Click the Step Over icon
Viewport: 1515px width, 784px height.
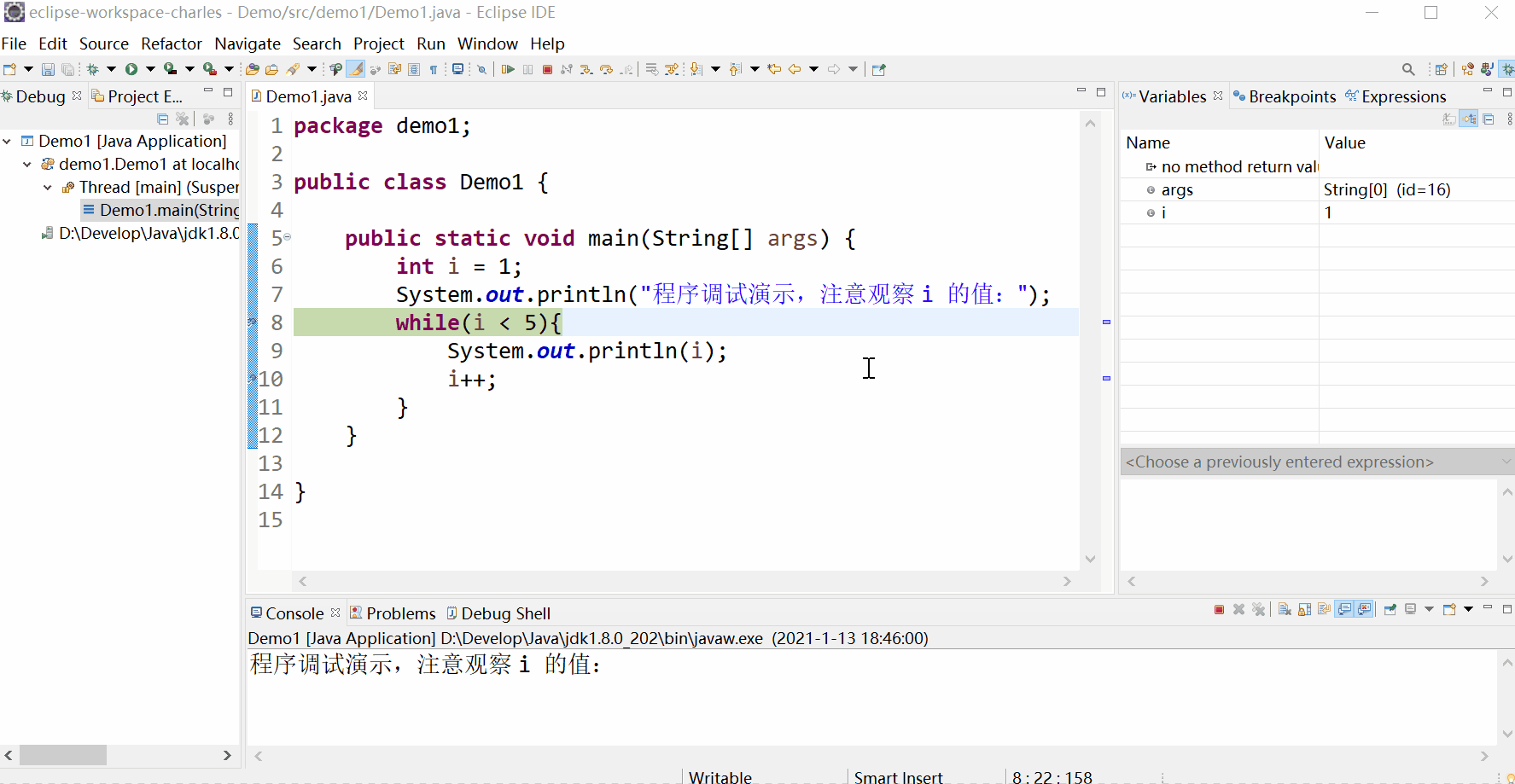(x=605, y=69)
